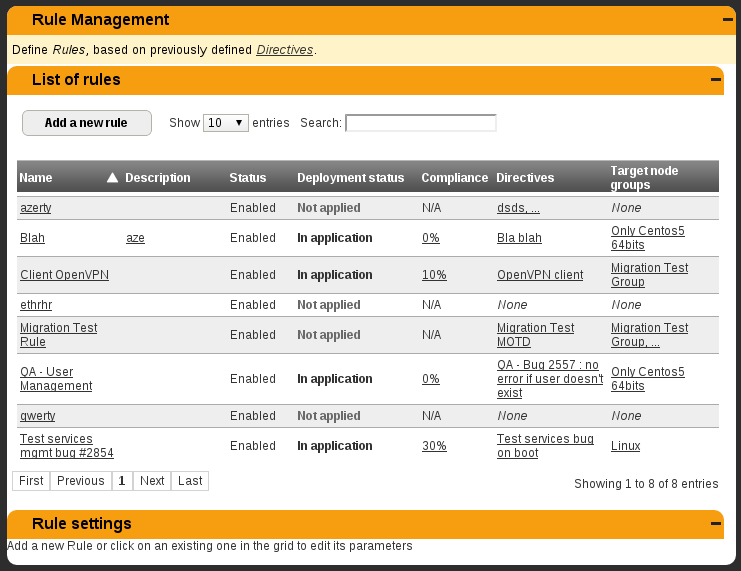Open the qwerty rule

pos(37,416)
